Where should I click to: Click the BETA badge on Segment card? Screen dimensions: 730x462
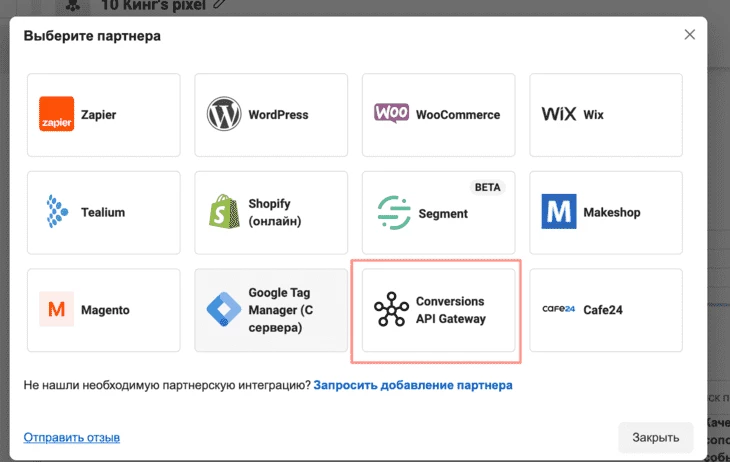pyautogui.click(x=487, y=187)
